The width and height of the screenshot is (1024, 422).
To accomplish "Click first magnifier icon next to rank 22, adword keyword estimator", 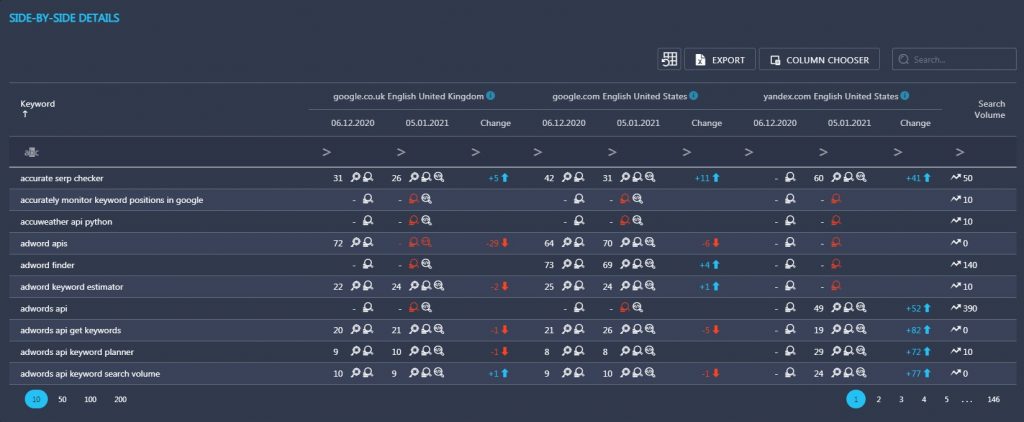I will [x=355, y=286].
